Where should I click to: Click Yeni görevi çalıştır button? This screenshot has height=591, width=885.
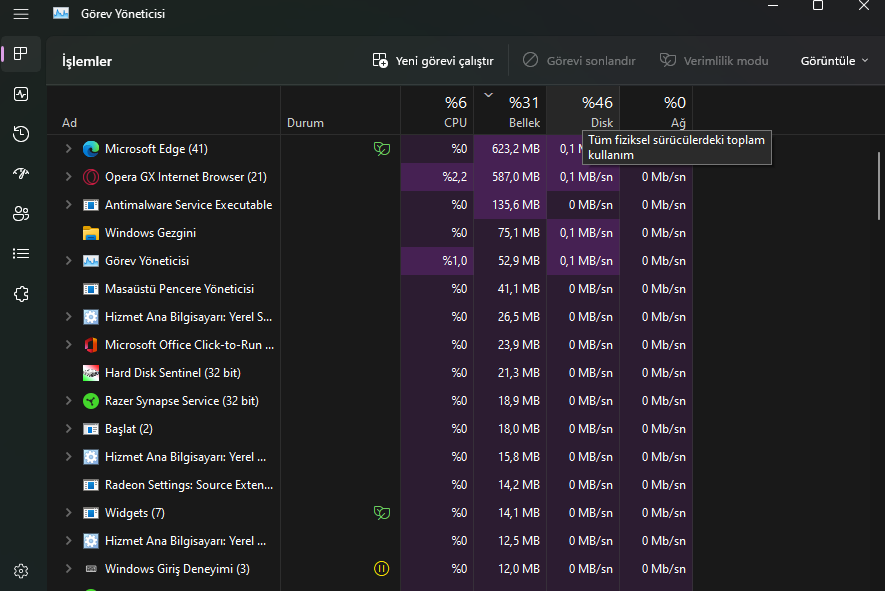pyautogui.click(x=433, y=61)
